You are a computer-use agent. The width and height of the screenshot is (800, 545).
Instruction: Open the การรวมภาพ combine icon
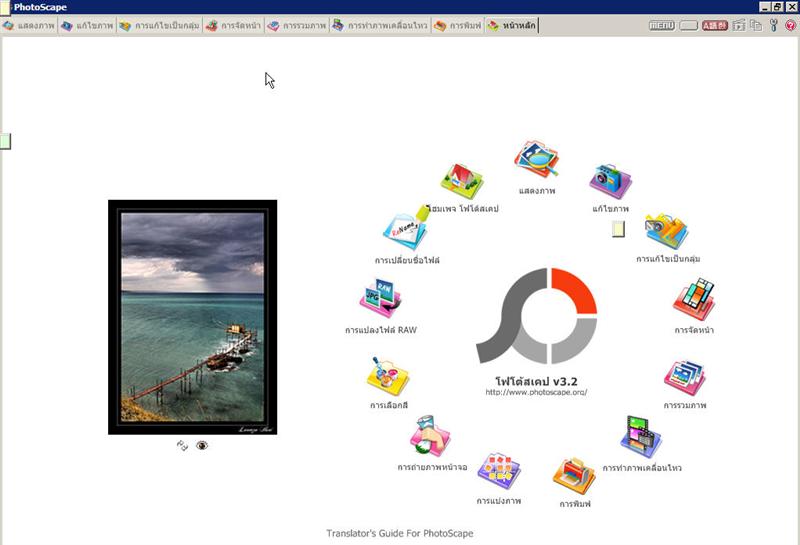point(685,378)
